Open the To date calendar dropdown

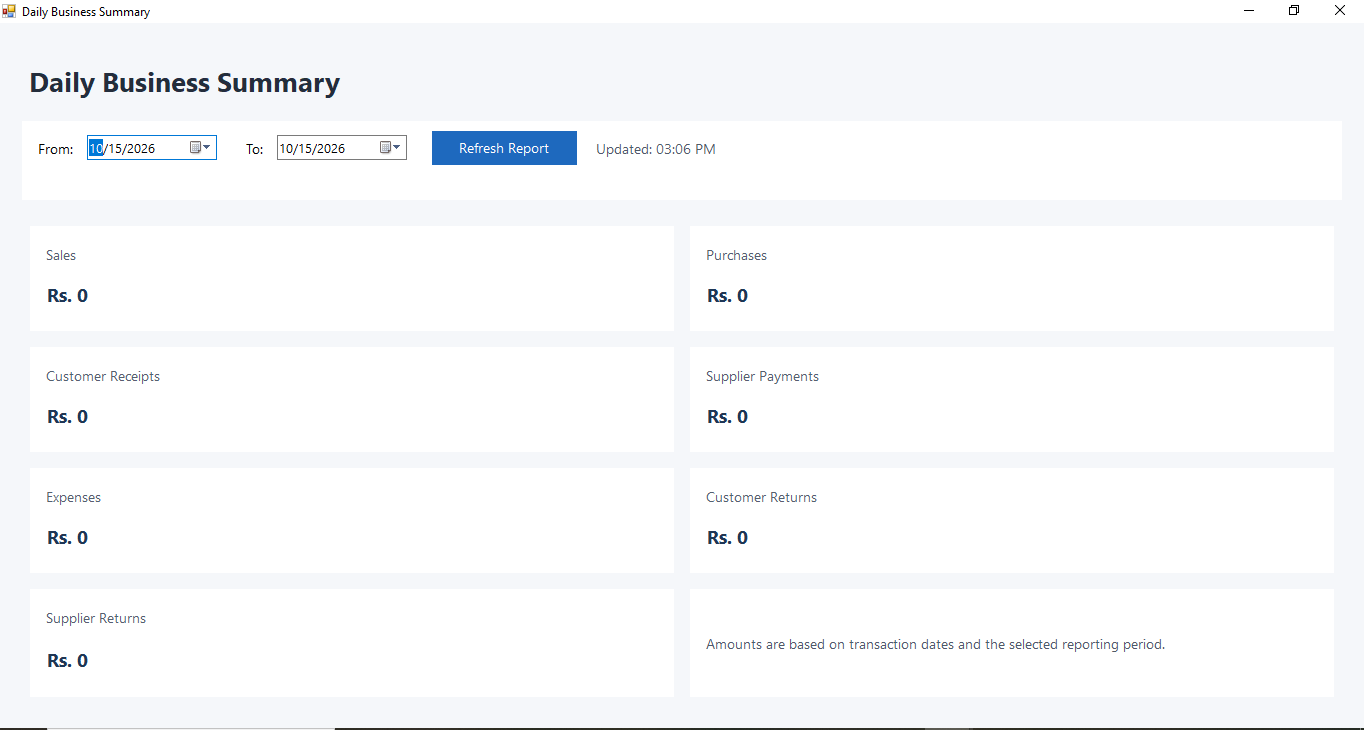391,148
